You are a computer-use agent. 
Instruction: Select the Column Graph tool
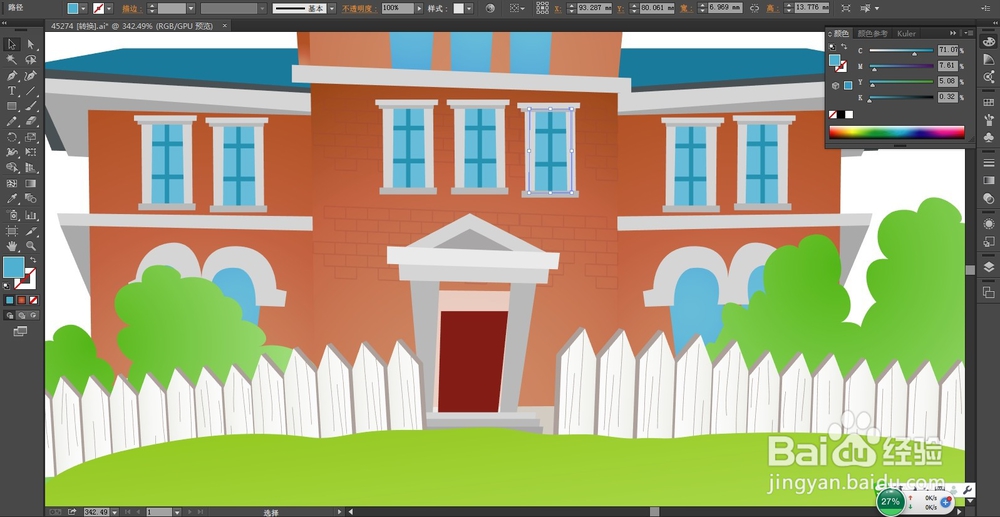click(30, 215)
